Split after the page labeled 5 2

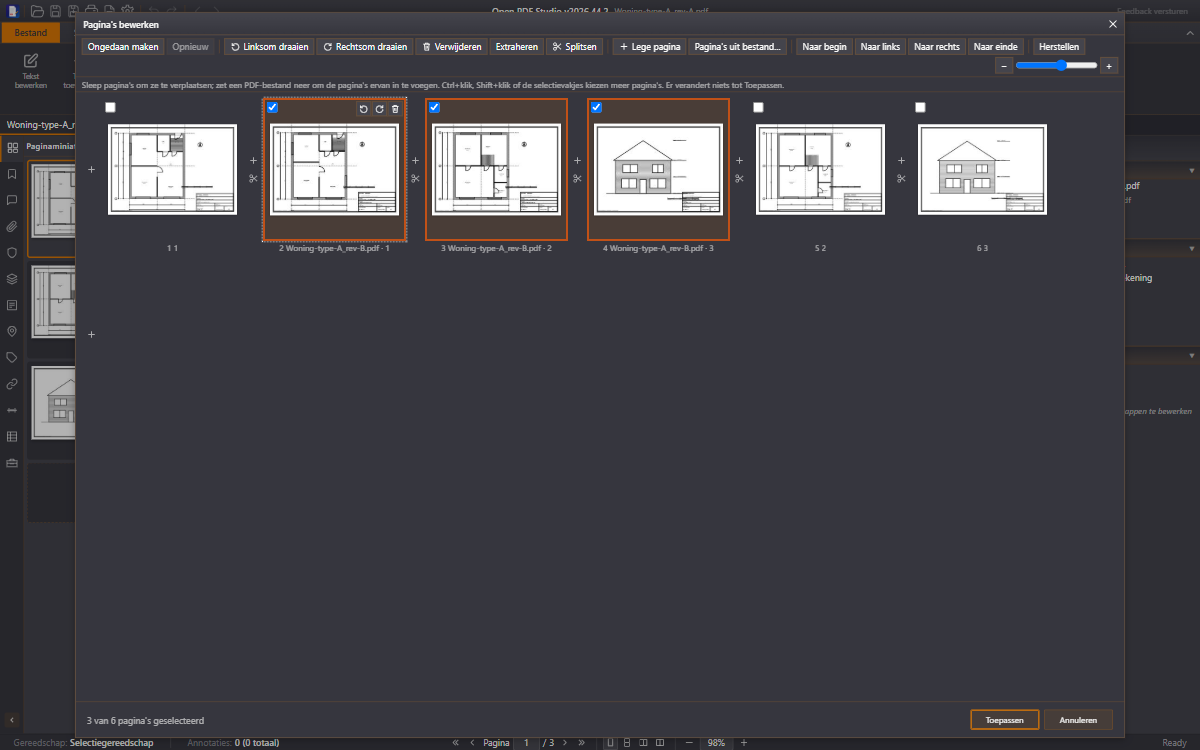901,179
